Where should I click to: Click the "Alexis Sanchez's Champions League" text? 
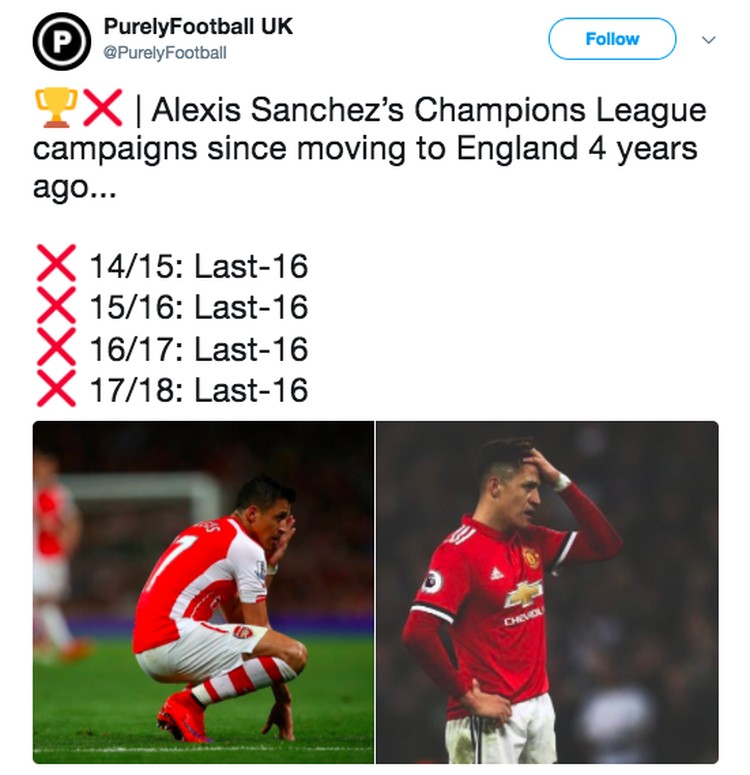click(x=430, y=111)
